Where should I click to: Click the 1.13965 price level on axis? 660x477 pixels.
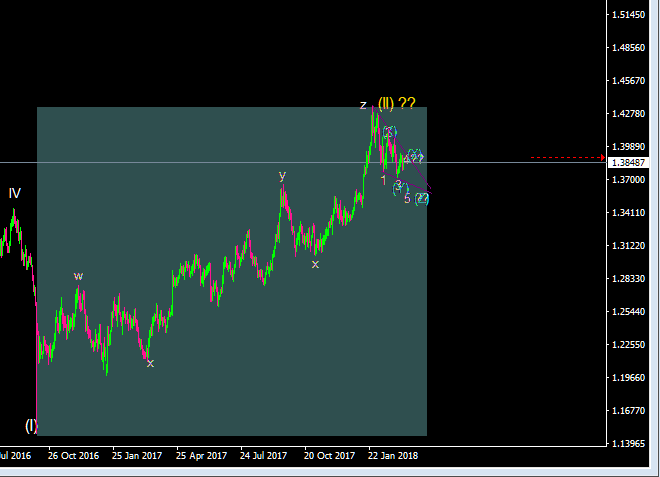630,443
